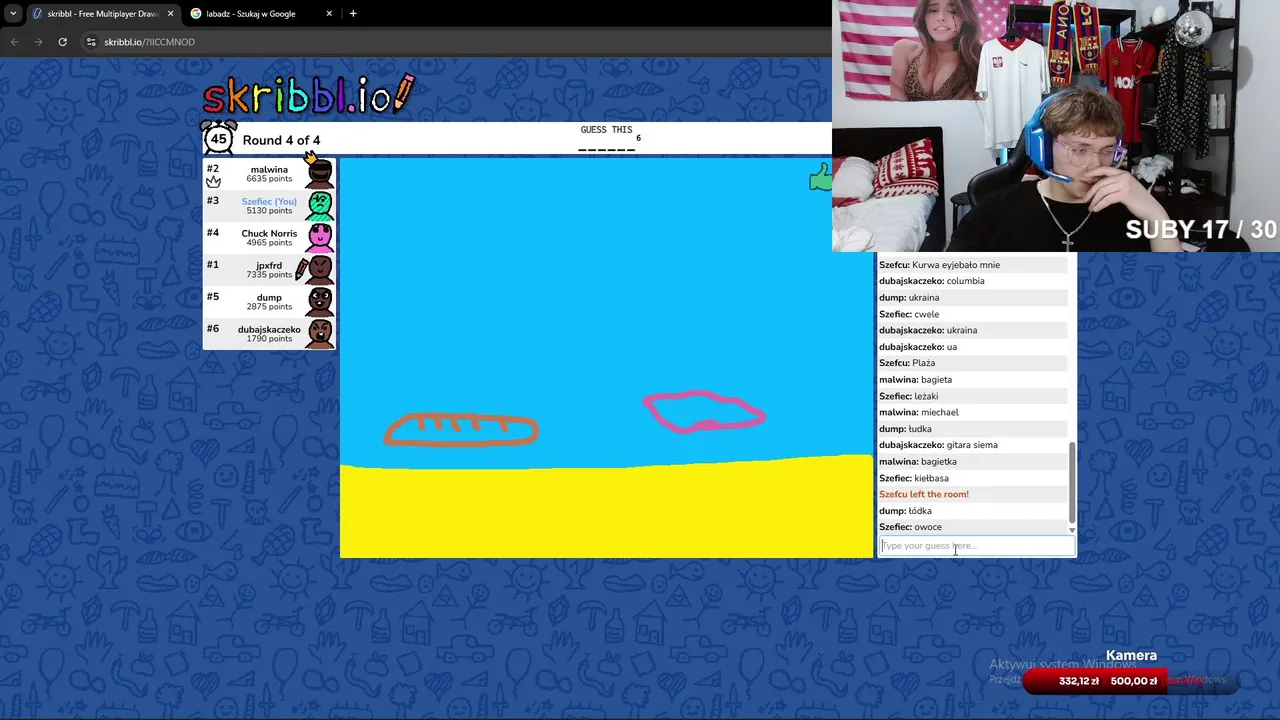
Task: View site information icon in address bar
Action: click(91, 42)
